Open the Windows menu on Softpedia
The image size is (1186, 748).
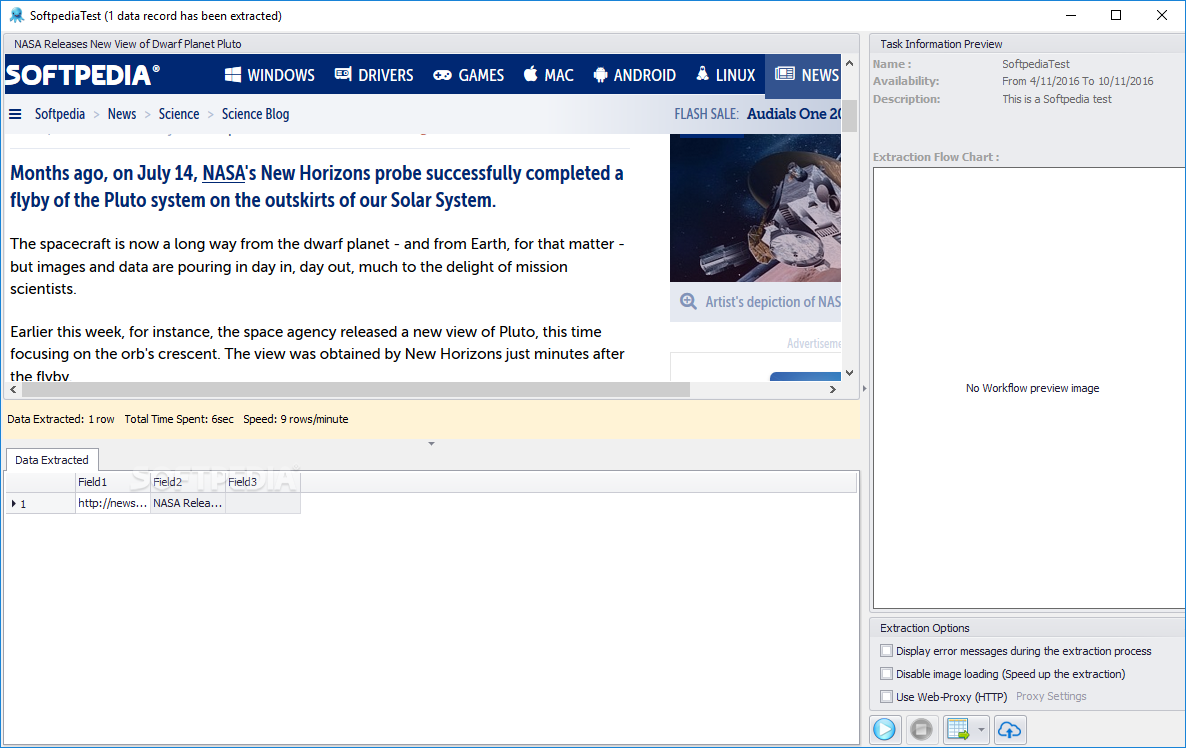click(x=270, y=75)
